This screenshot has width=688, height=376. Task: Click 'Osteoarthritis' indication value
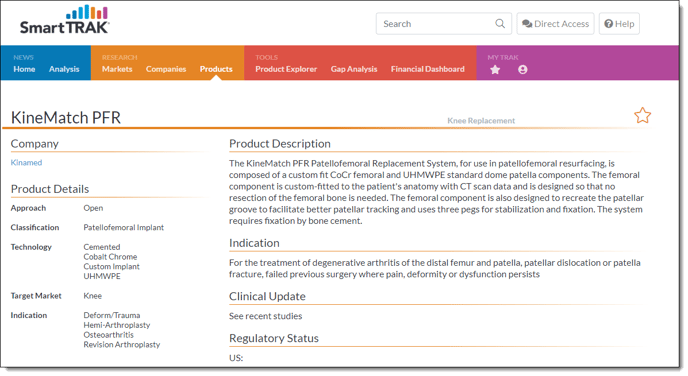(108, 335)
